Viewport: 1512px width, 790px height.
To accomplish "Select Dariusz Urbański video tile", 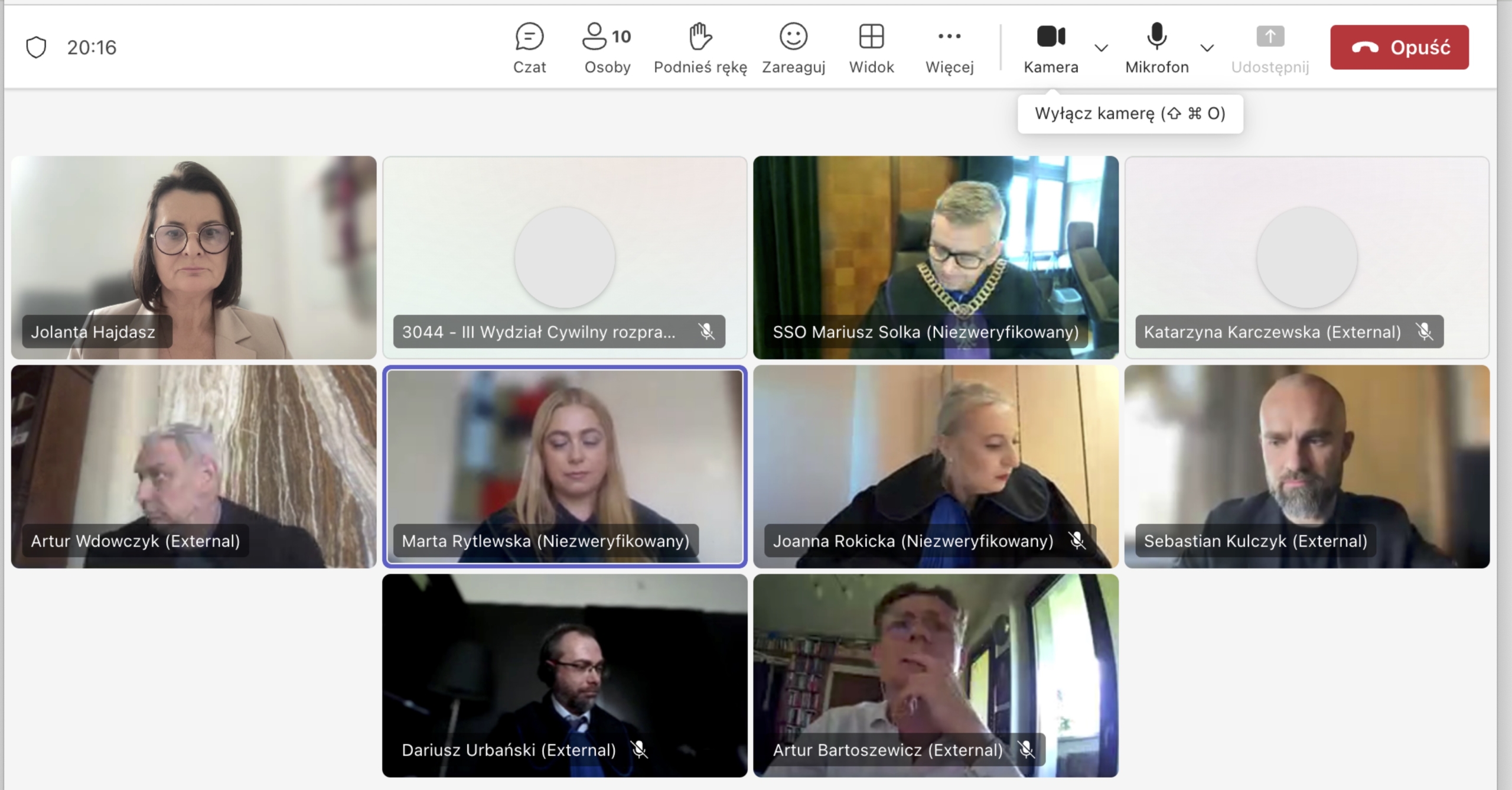I will coord(565,675).
